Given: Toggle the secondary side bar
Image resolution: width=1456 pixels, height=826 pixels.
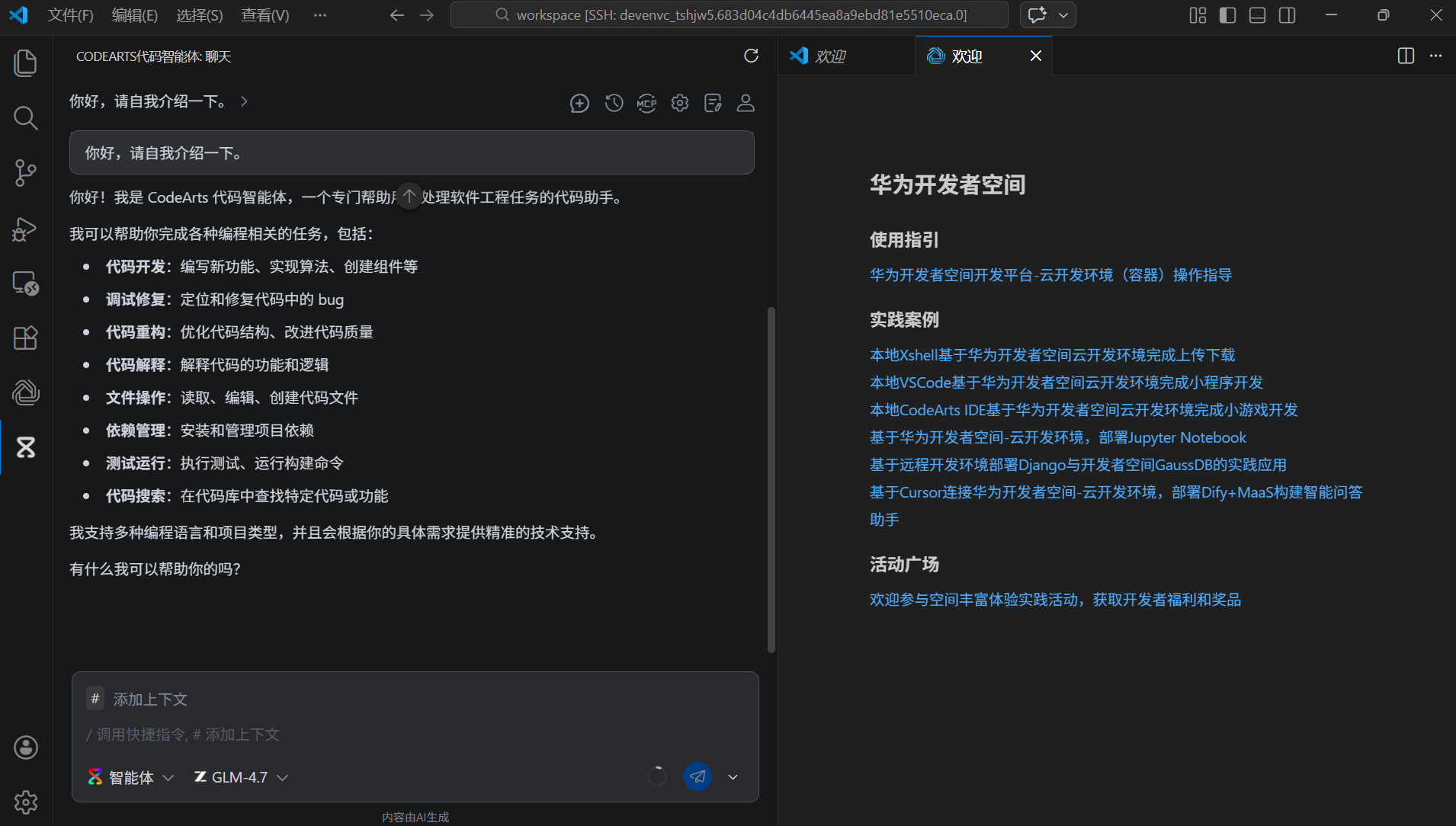Looking at the screenshot, I should coord(1287,15).
